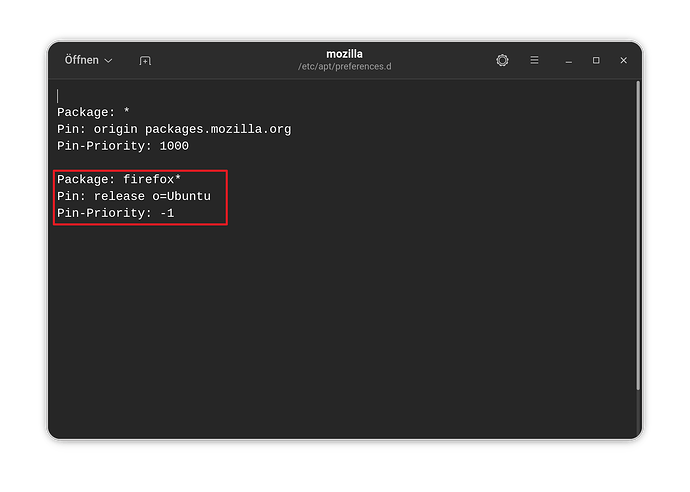The width and height of the screenshot is (690, 492).
Task: Click the chevron next to Öffnen
Action: tap(108, 61)
